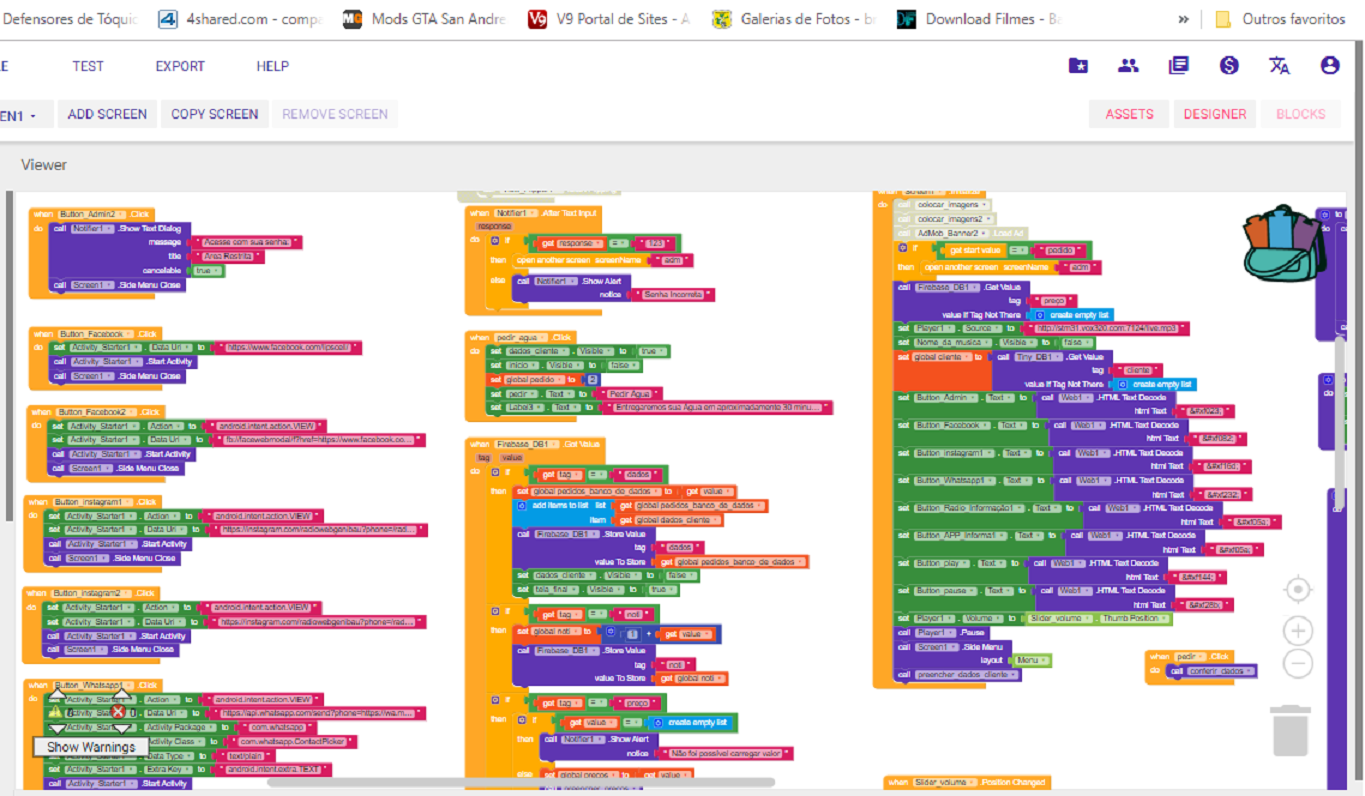
Task: Open the documentation library icon
Action: click(x=1178, y=64)
